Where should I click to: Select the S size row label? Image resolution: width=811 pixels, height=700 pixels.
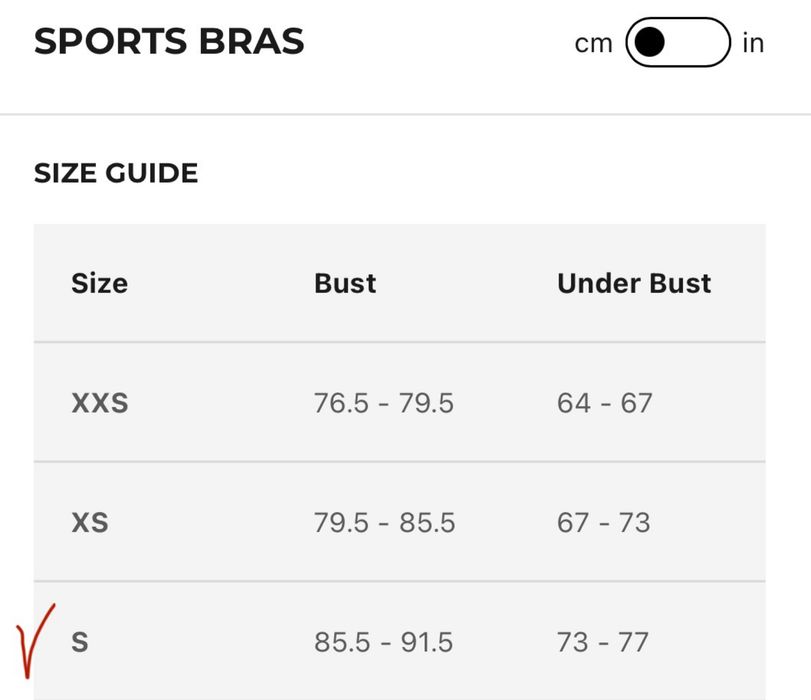[80, 642]
